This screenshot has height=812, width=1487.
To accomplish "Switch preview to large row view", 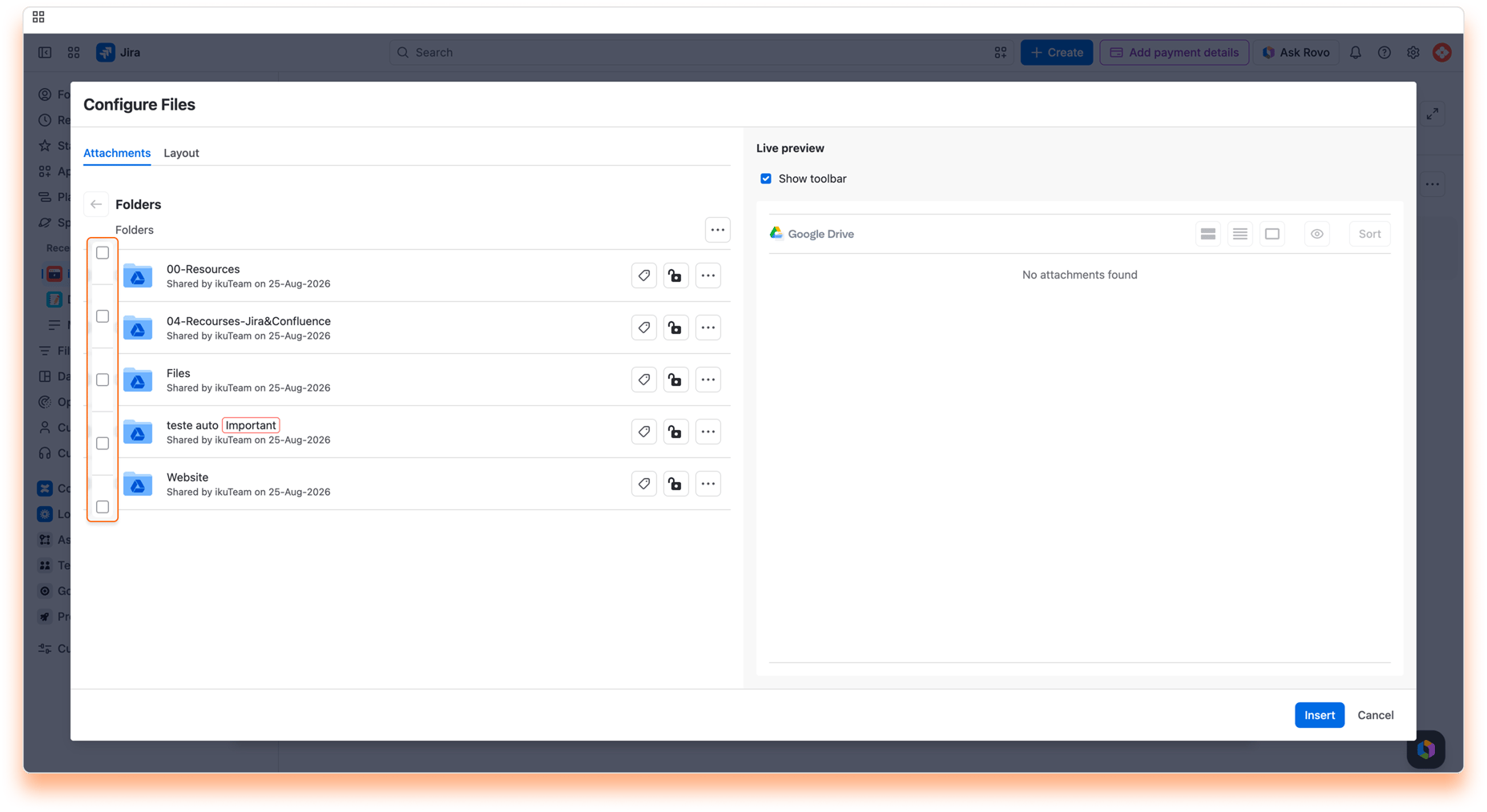I will 1208,234.
